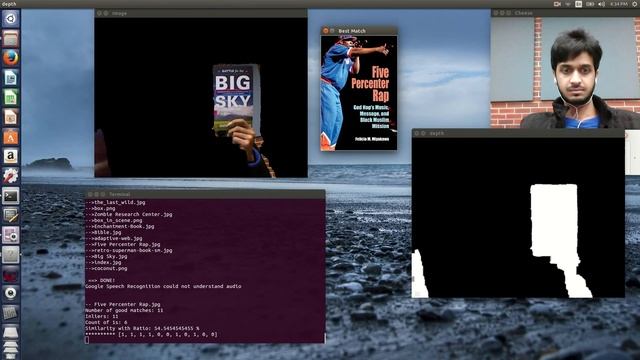Select '-->Zombie Research Center.jpg' in Terminal
This screenshot has width=640, height=360.
(x=129, y=214)
